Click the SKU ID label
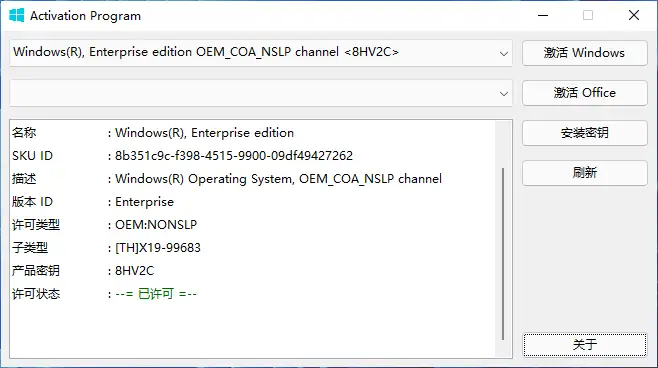 click(x=32, y=156)
